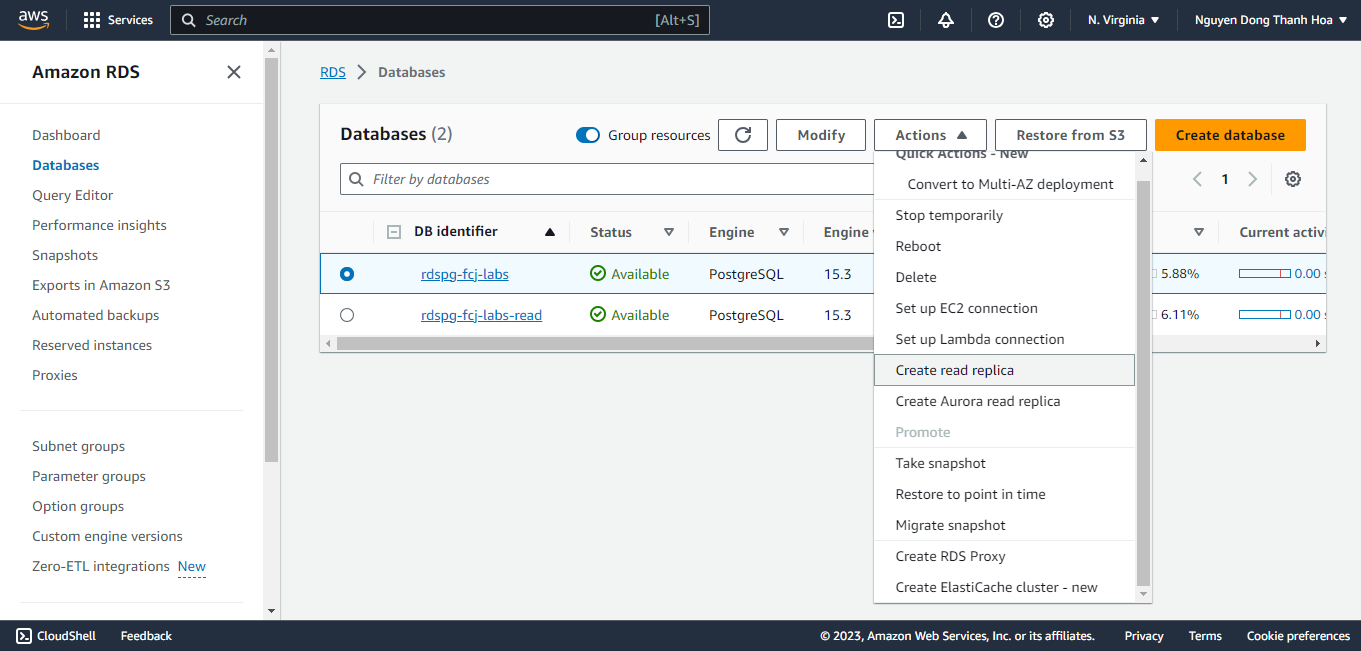
Task: Choose Reboot from Actions menu
Action: [x=1005, y=246]
